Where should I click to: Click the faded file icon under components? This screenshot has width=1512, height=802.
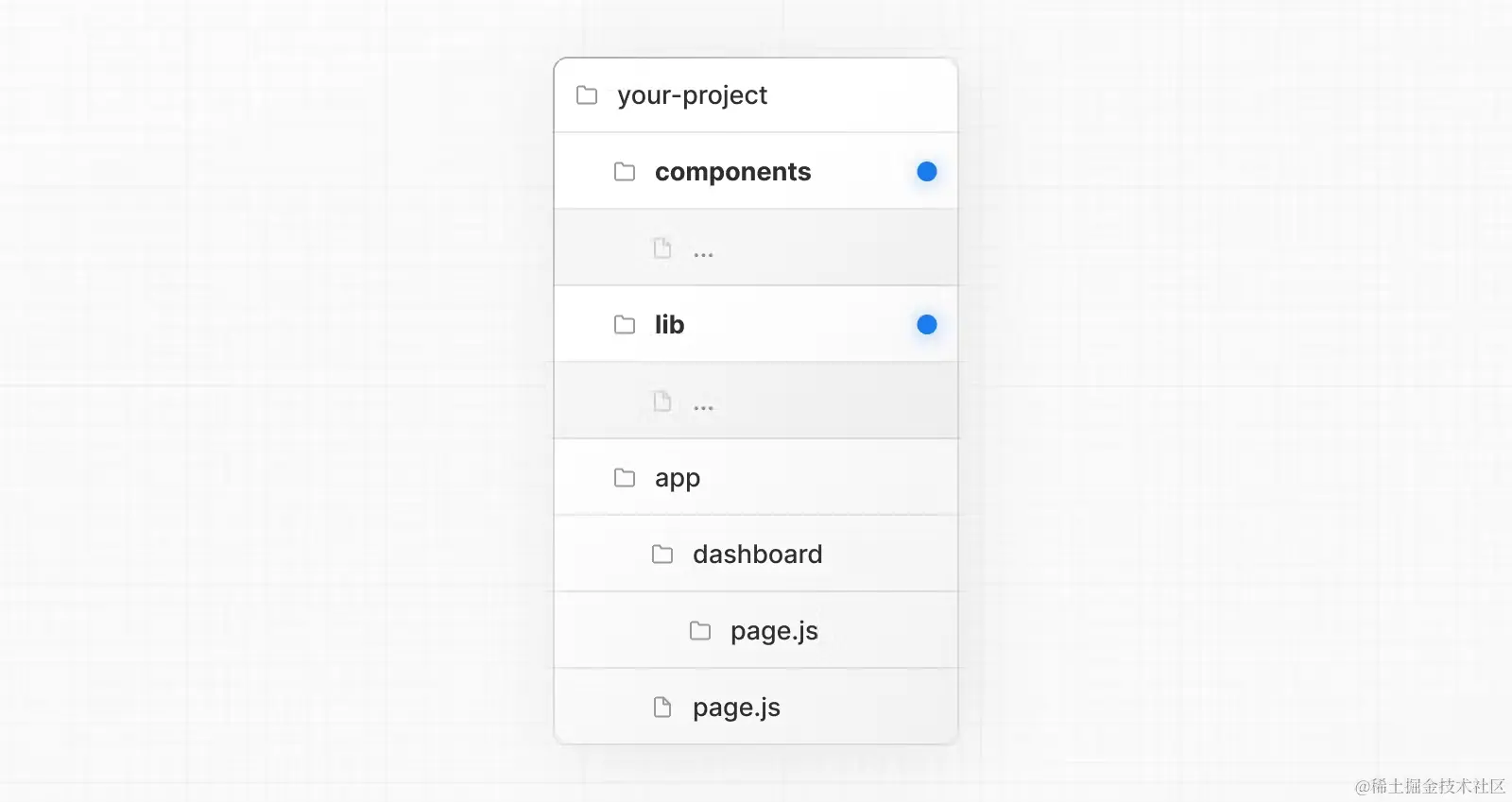pyautogui.click(x=662, y=248)
